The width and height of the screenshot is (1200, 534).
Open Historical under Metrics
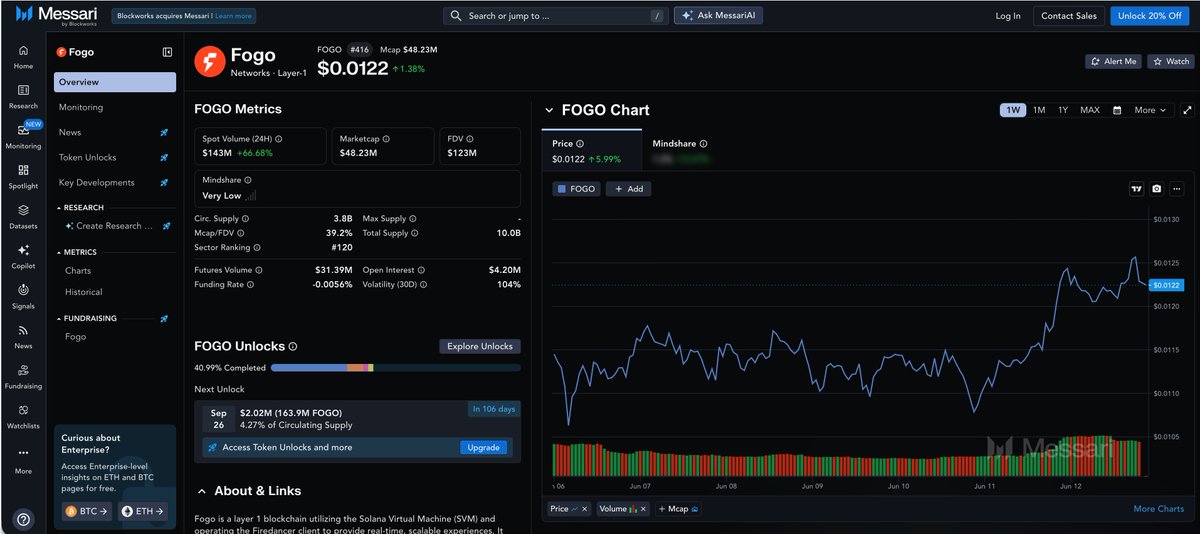(83, 292)
